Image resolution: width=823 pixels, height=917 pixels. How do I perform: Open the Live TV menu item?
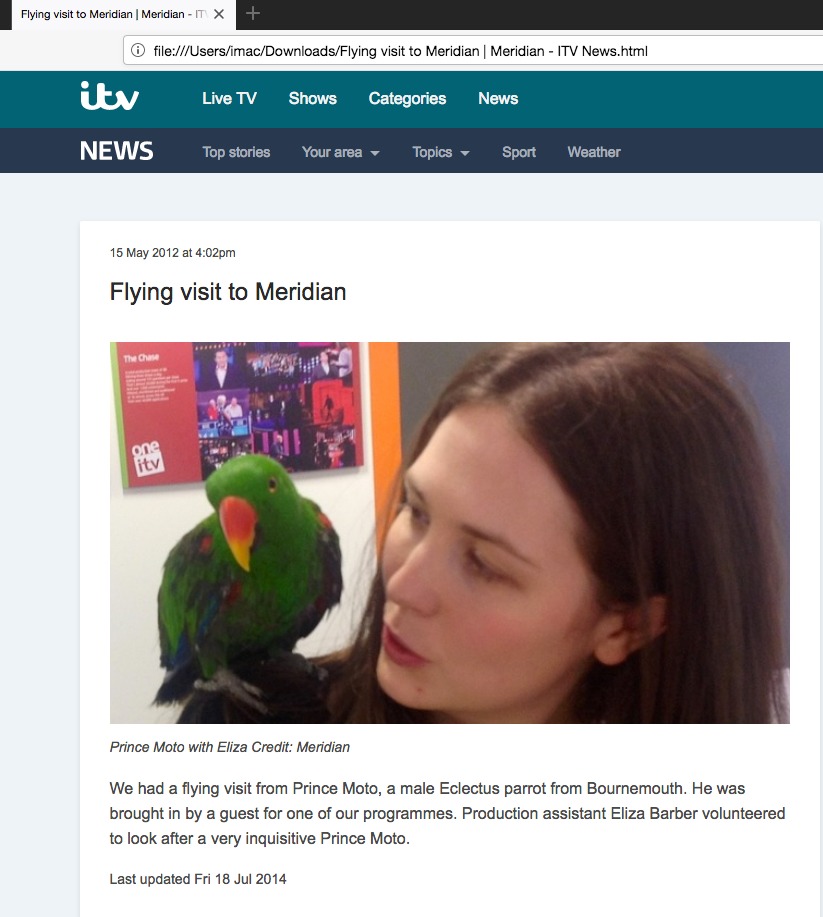click(229, 98)
